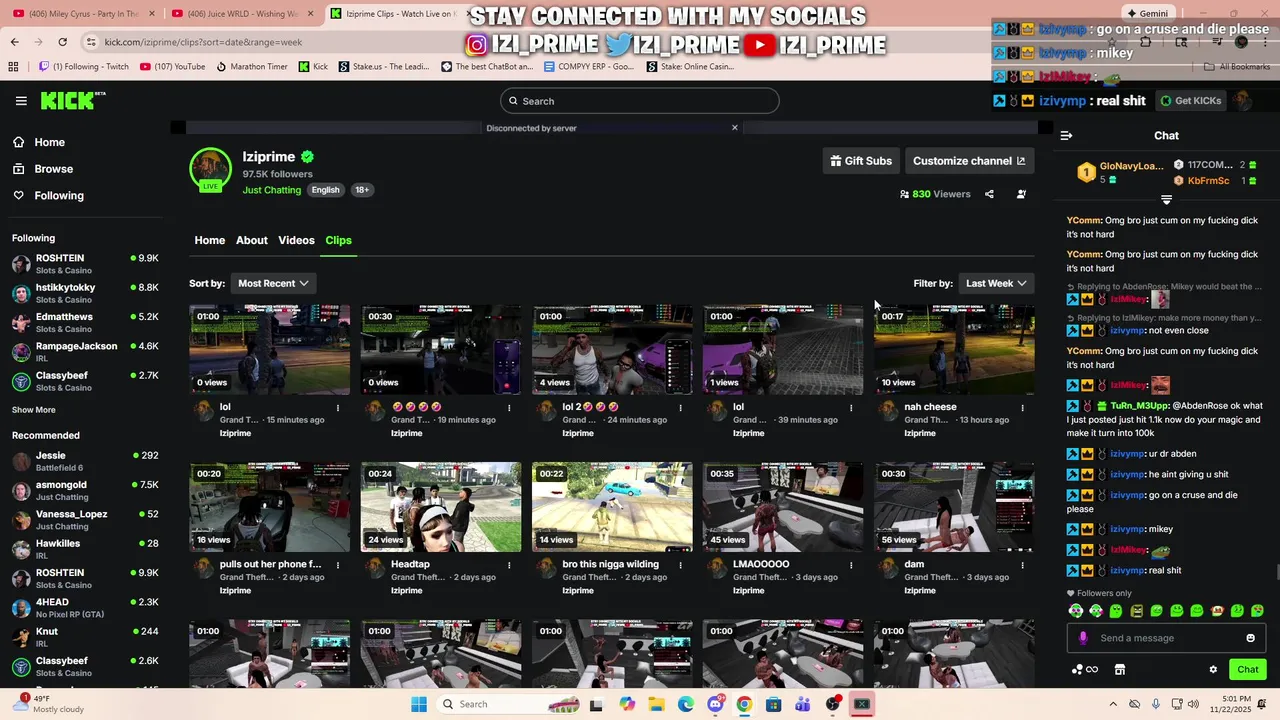Go to Home in the sidebar

click(x=49, y=142)
